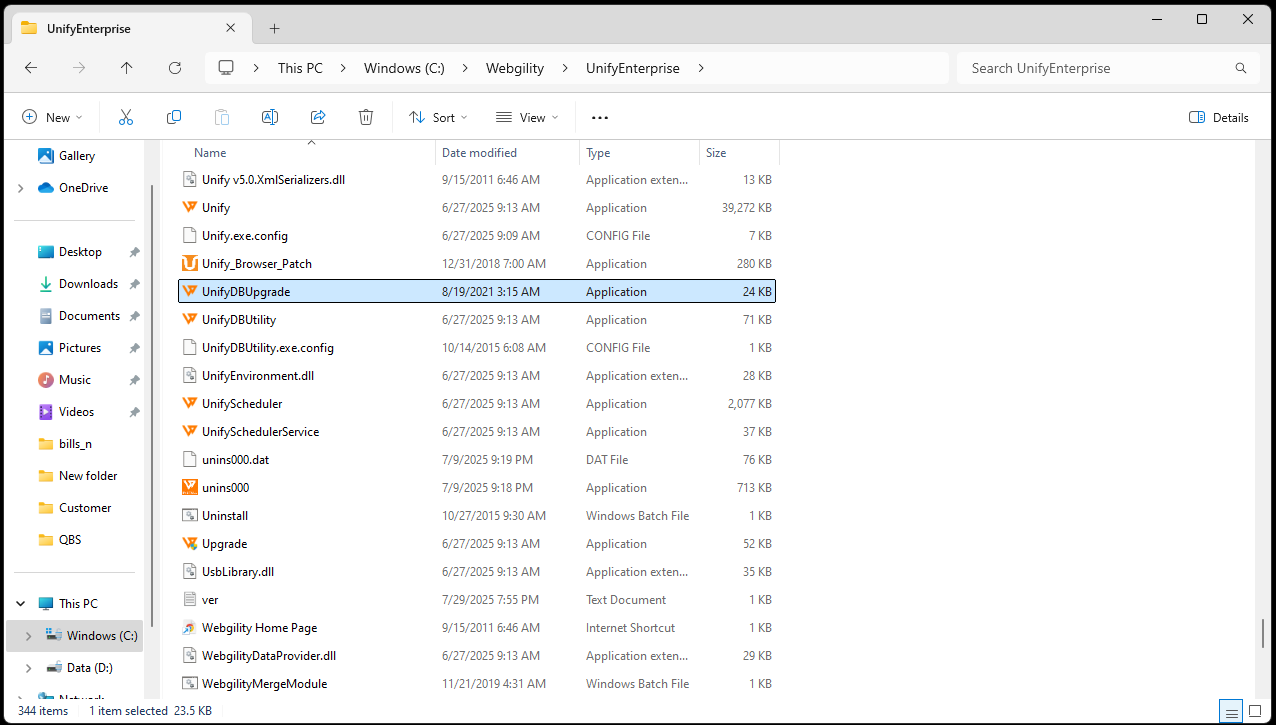The image size is (1276, 725).
Task: Click the Share icon in toolbar
Action: click(318, 117)
